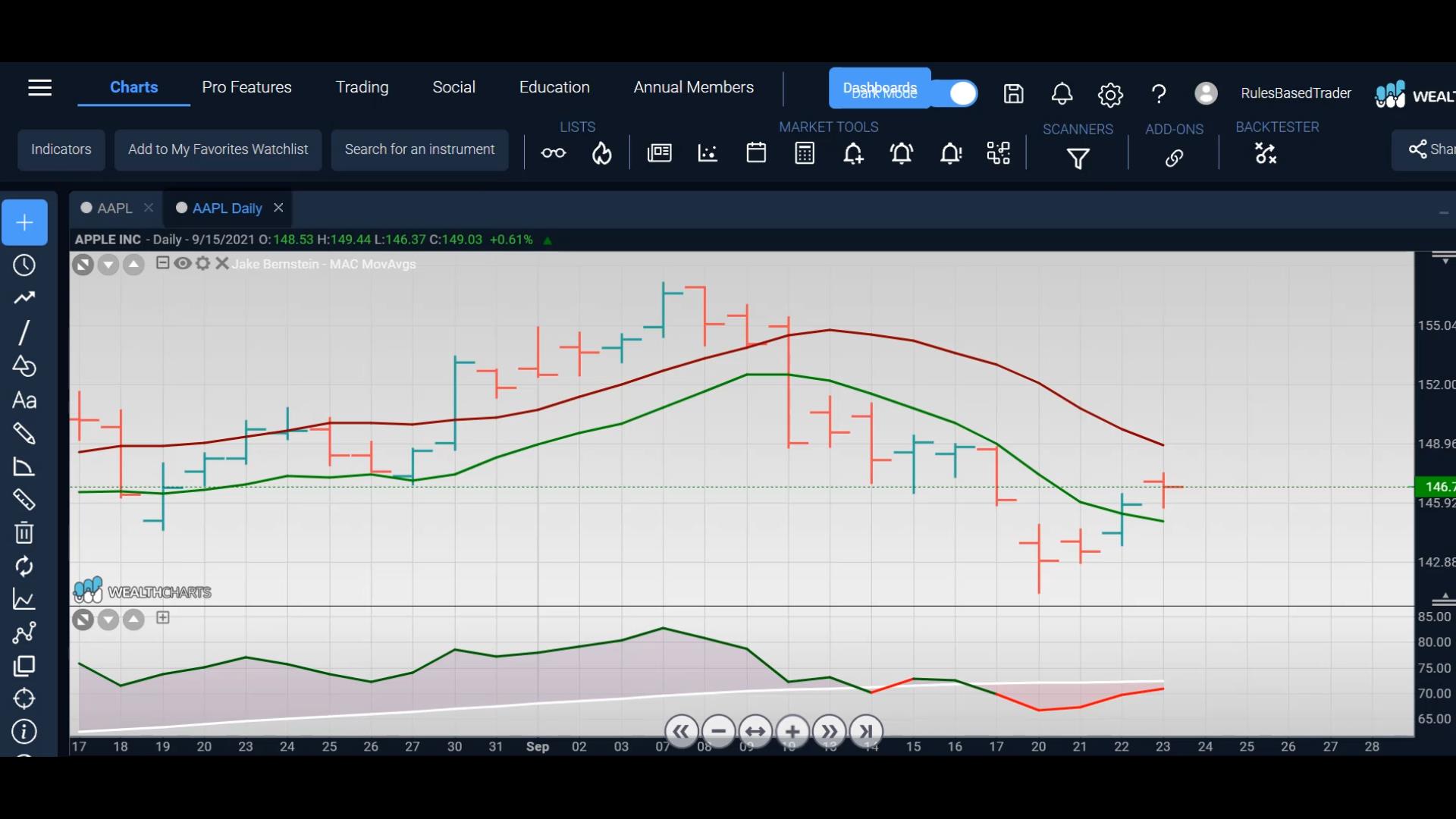Zoom in chart with plus button
This screenshot has width=1456, height=819.
click(792, 732)
